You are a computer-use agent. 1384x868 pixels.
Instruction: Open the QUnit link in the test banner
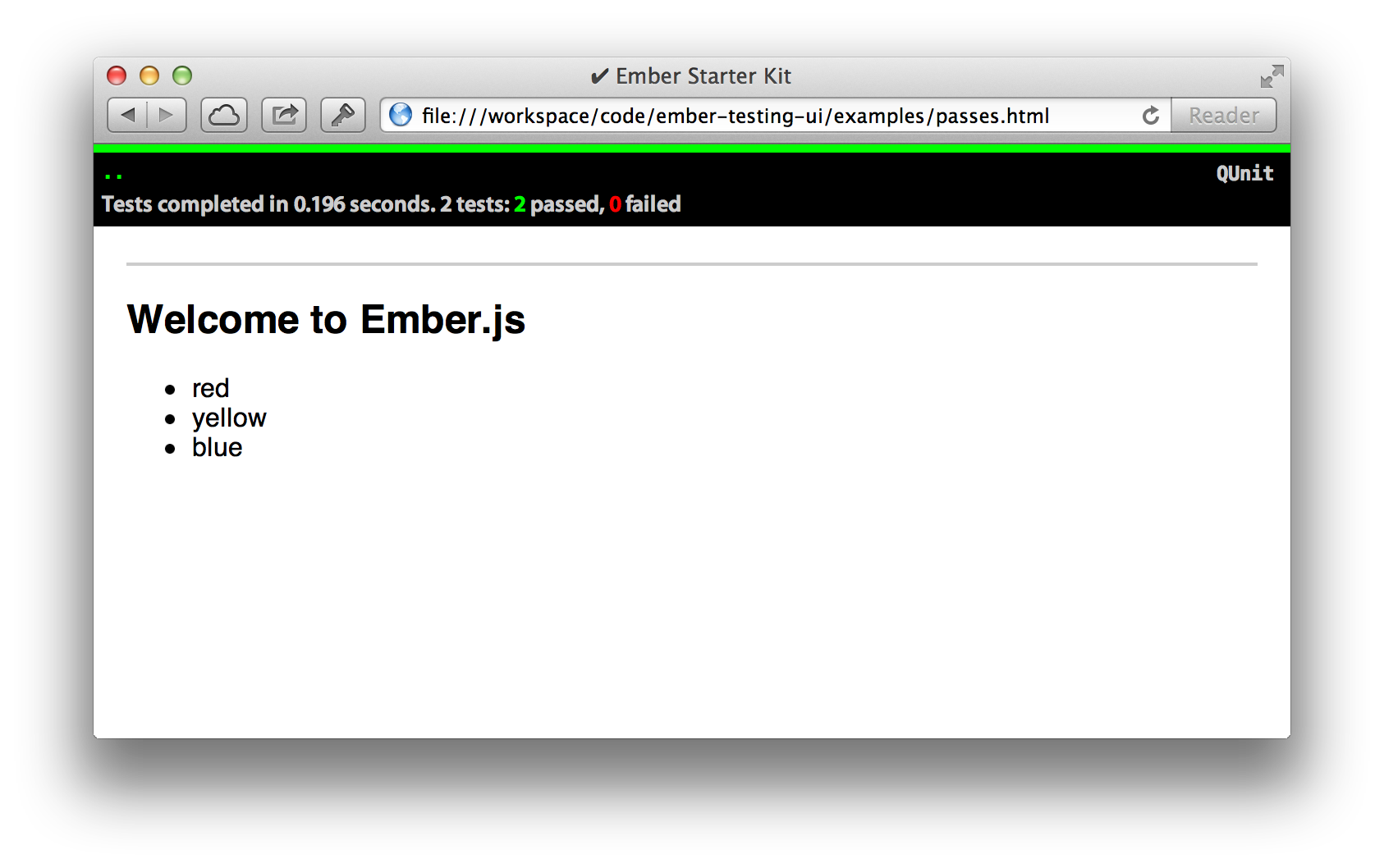click(x=1244, y=173)
